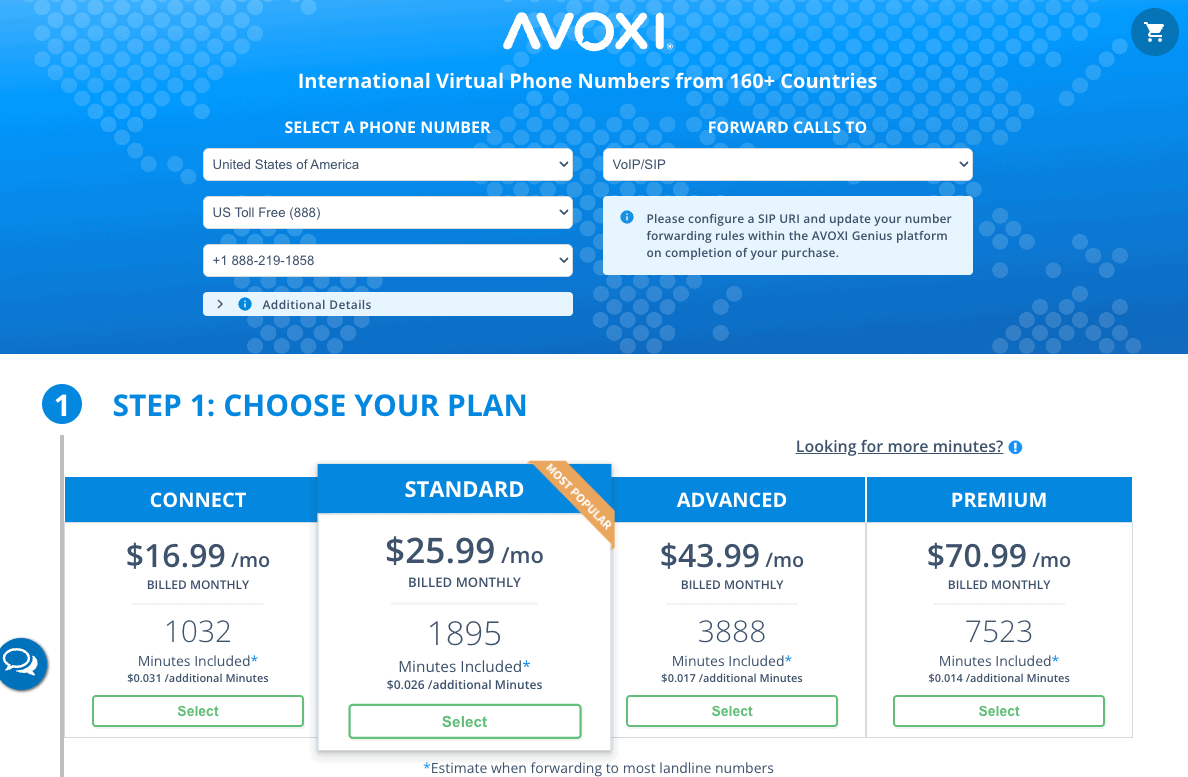Open the +1 888-219-1858 phone number dropdown
The width and height of the screenshot is (1188, 777).
coord(388,260)
